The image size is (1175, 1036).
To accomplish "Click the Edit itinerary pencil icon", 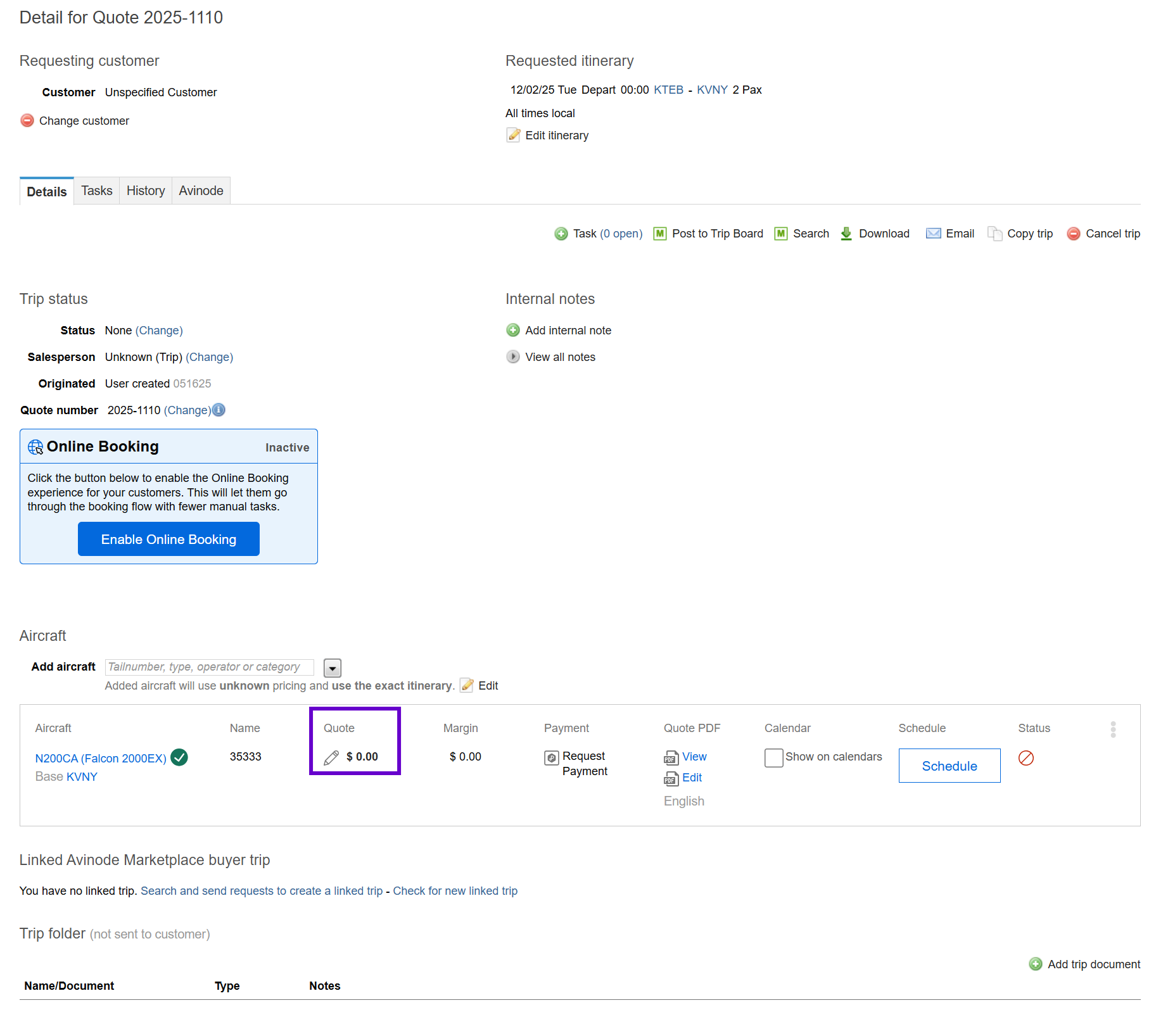I will tap(513, 135).
